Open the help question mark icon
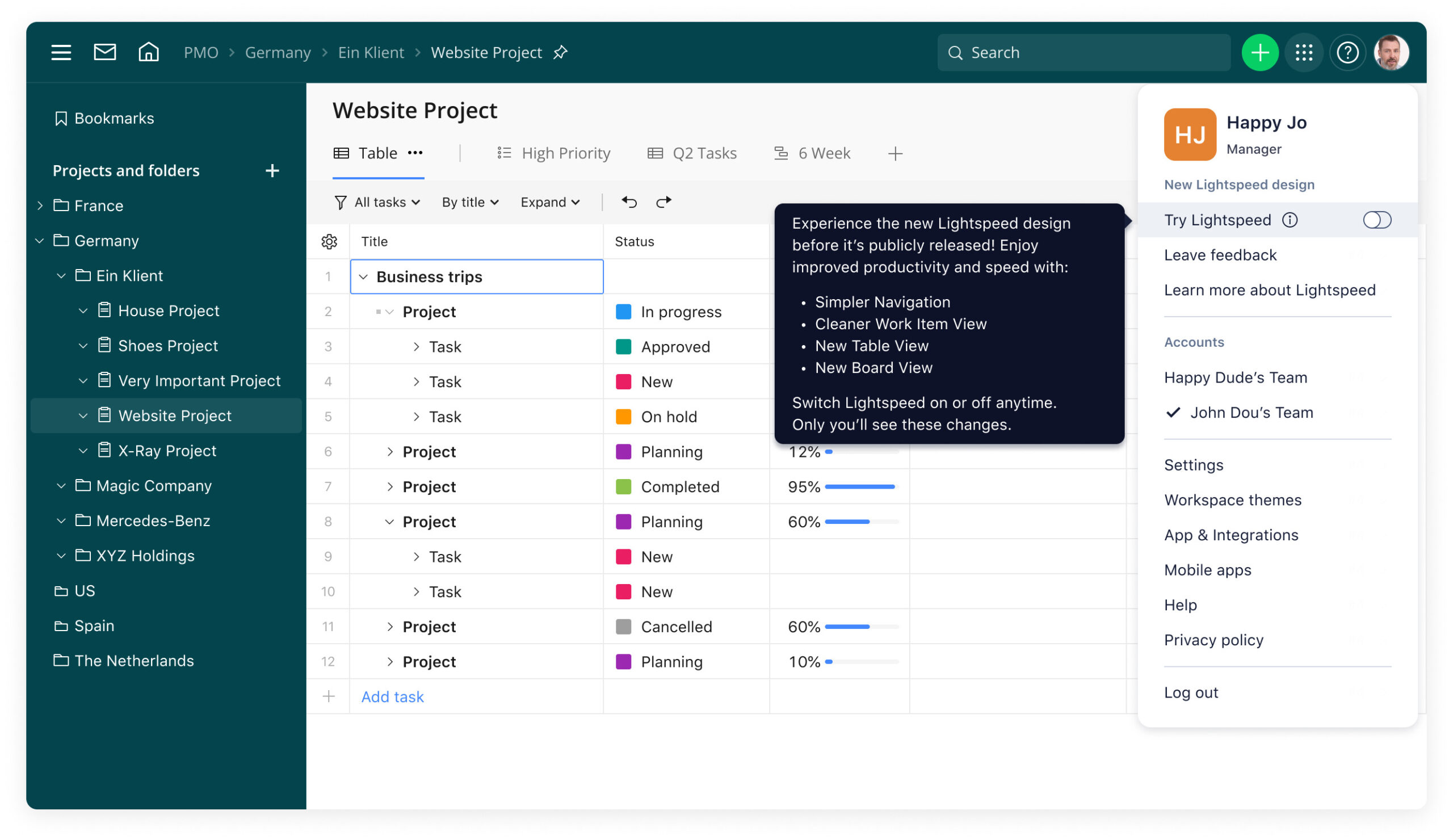This screenshot has width=1453, height=840. (1347, 52)
